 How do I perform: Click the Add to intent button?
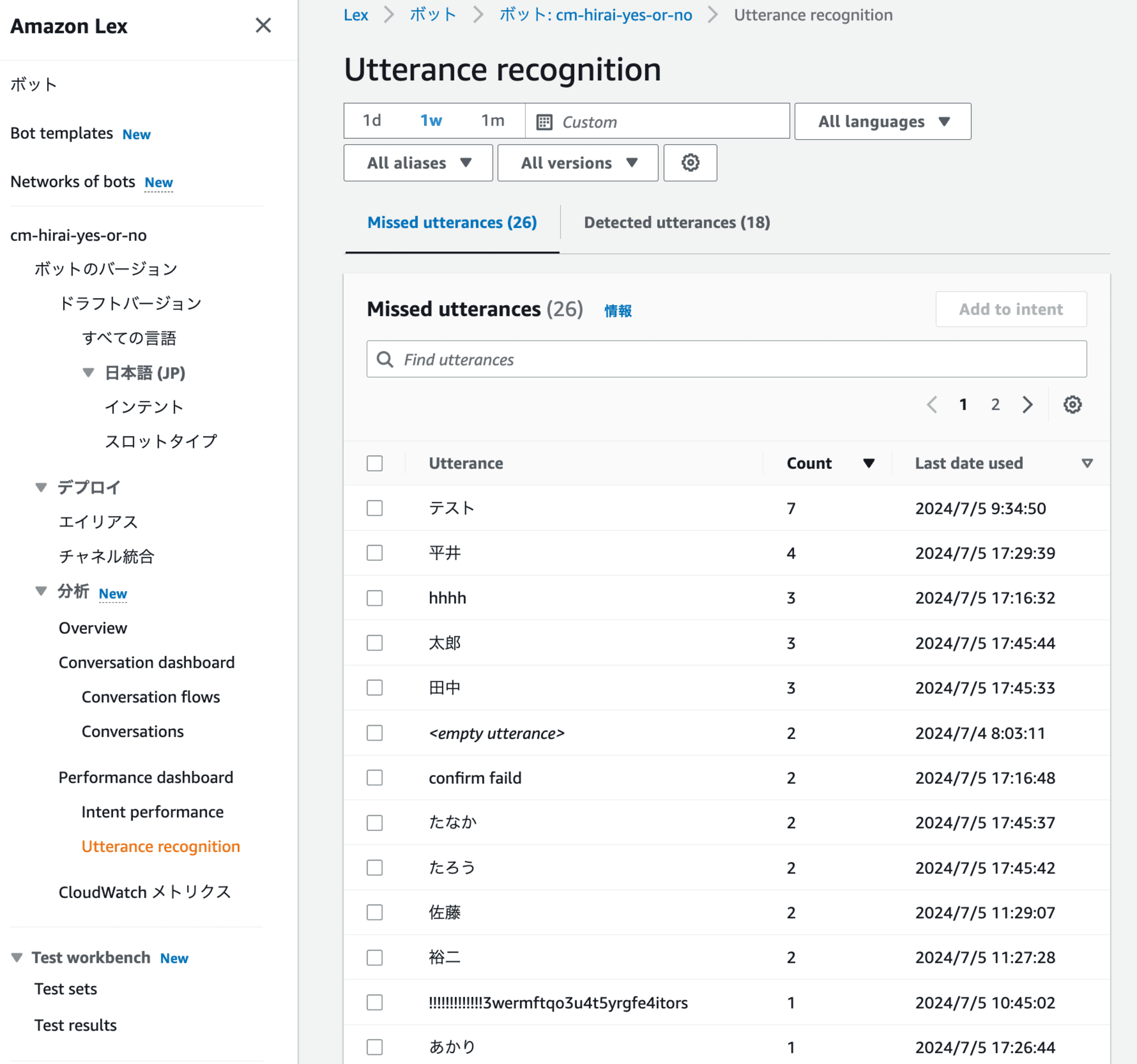[x=1011, y=309]
